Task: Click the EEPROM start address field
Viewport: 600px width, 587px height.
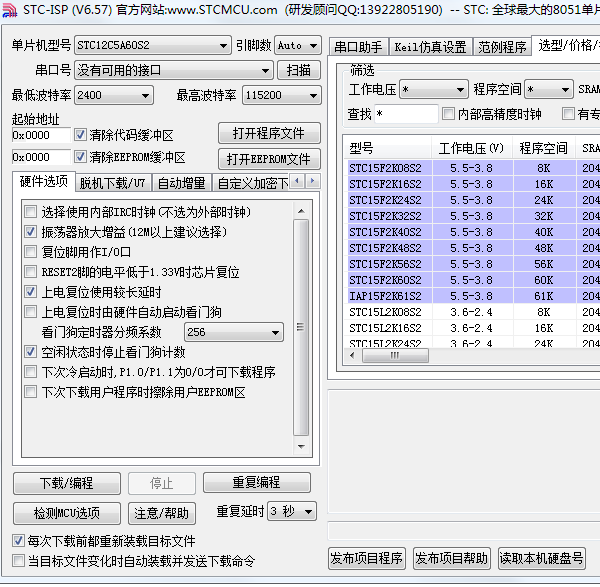Action: [x=41, y=157]
